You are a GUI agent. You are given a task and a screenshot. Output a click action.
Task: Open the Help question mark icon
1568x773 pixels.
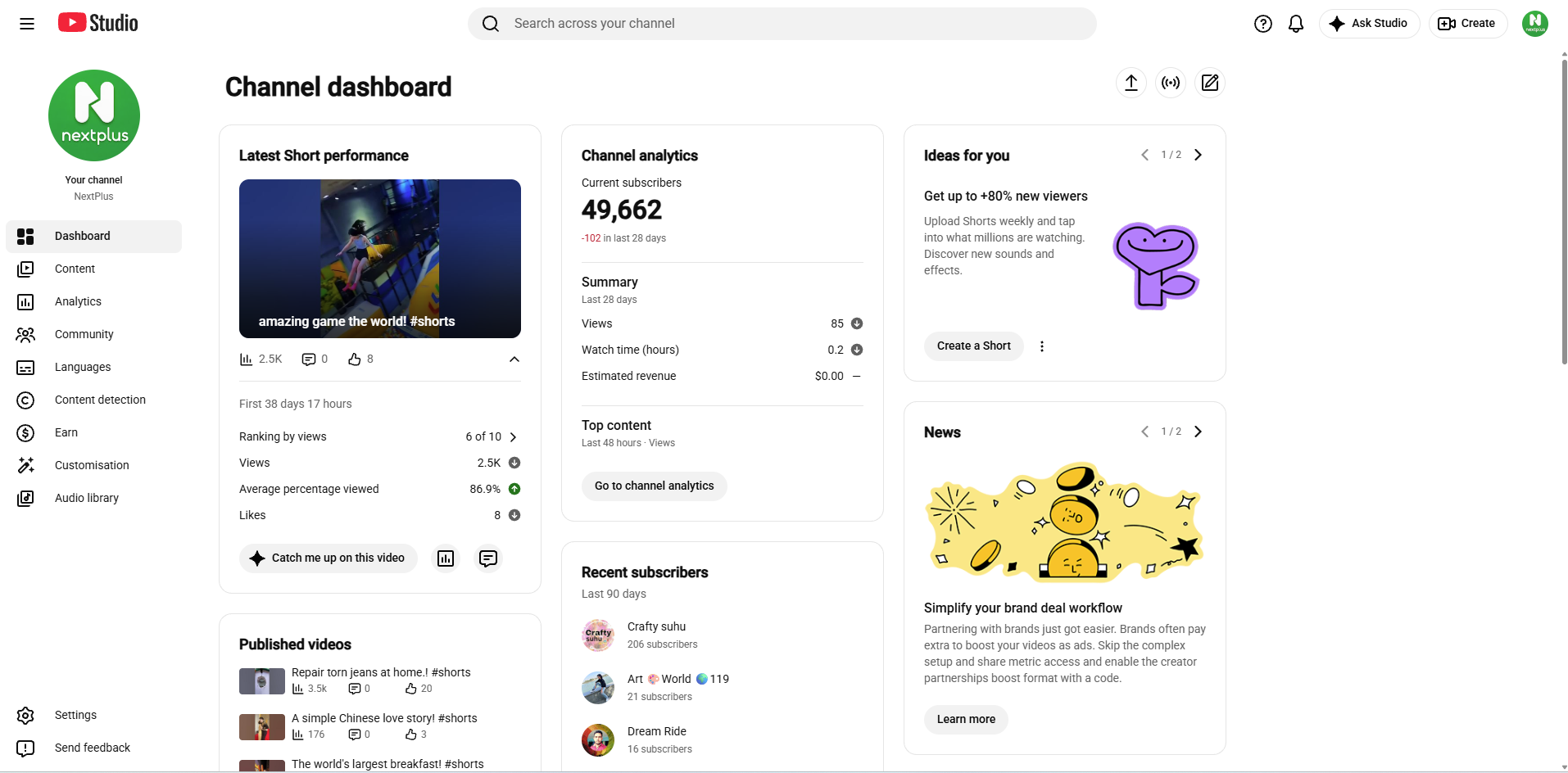point(1263,24)
